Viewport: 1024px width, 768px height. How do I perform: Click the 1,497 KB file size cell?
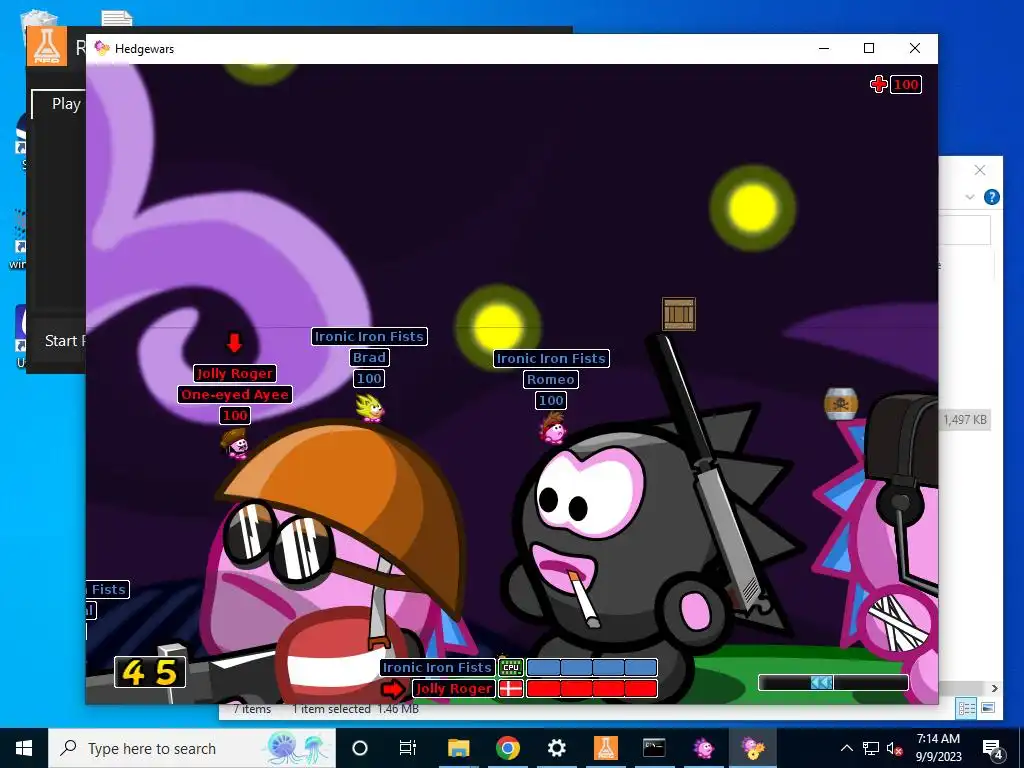965,420
